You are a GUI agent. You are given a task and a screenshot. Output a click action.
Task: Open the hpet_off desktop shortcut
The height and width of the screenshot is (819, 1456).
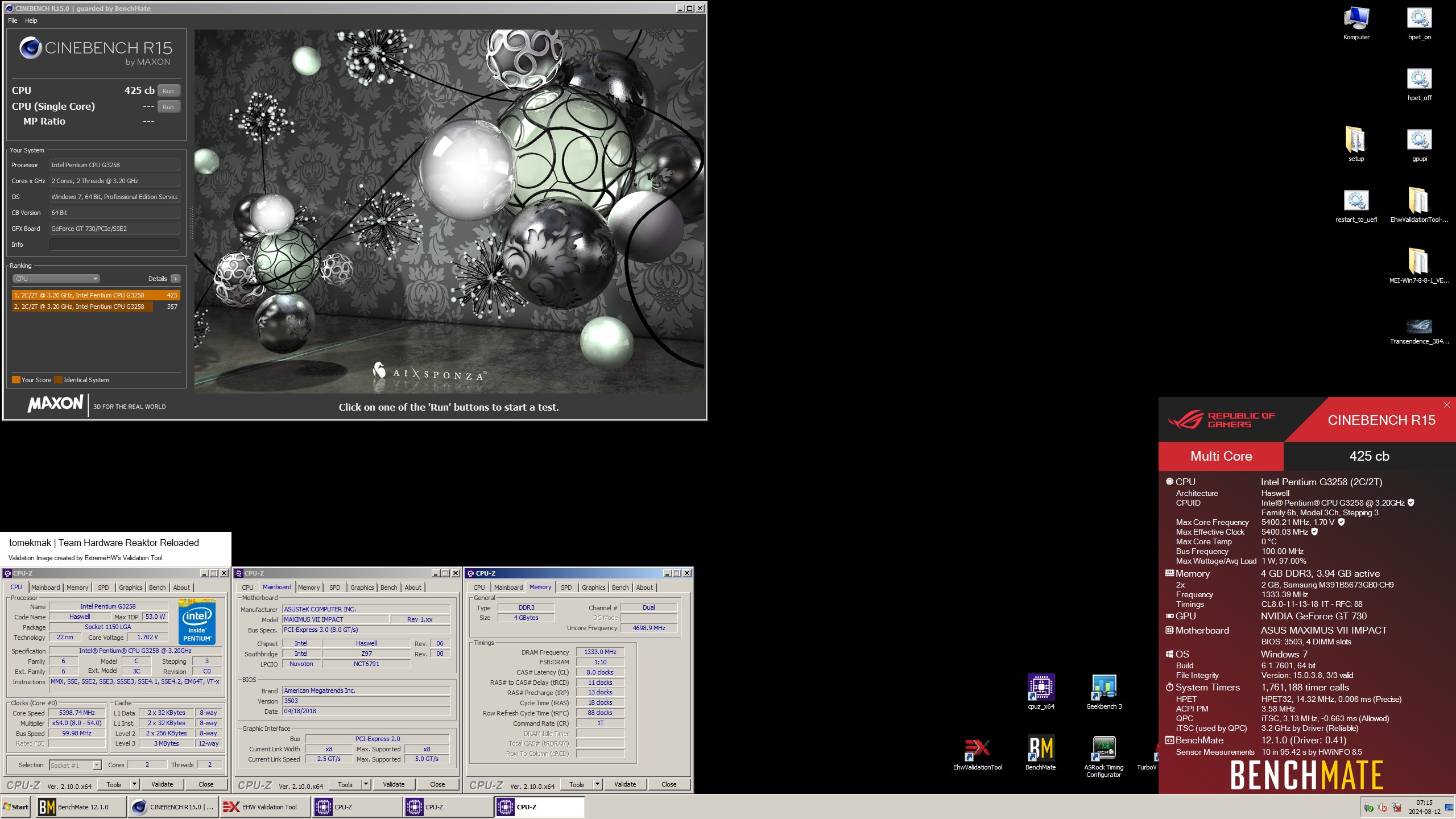coord(1419,84)
